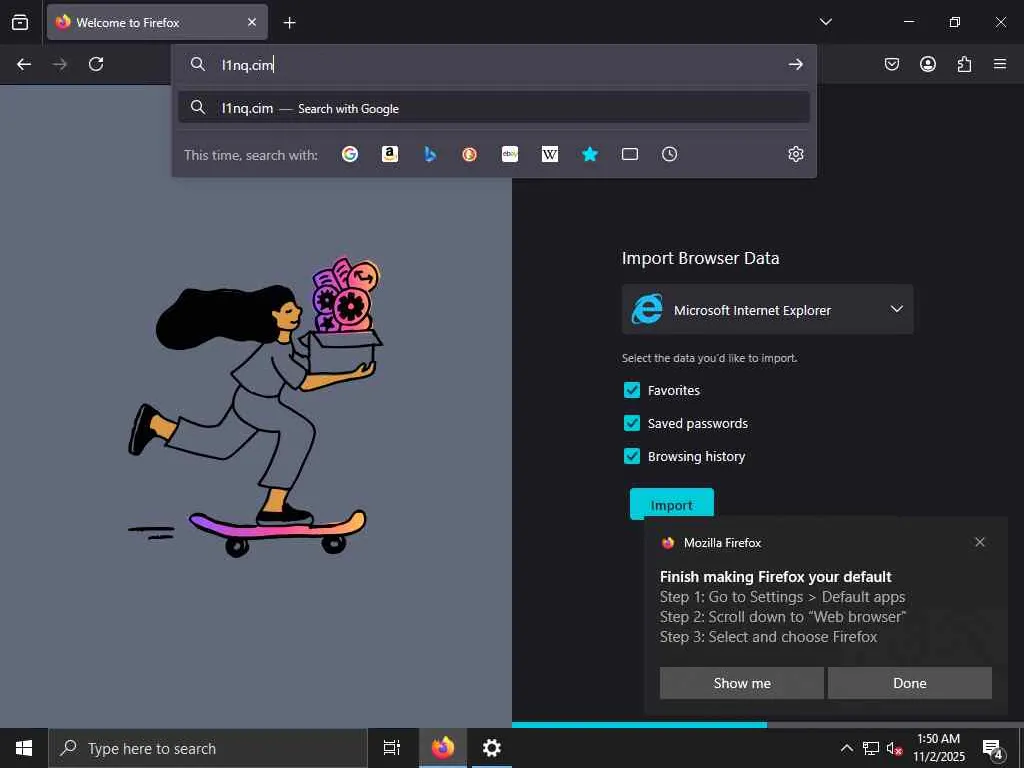Open network status tray icon

point(871,748)
